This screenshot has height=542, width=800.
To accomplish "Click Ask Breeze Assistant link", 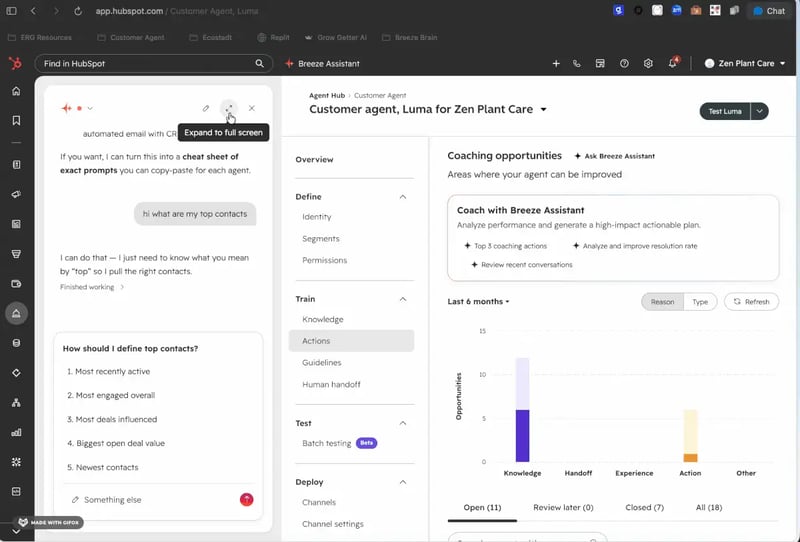I will (614, 156).
